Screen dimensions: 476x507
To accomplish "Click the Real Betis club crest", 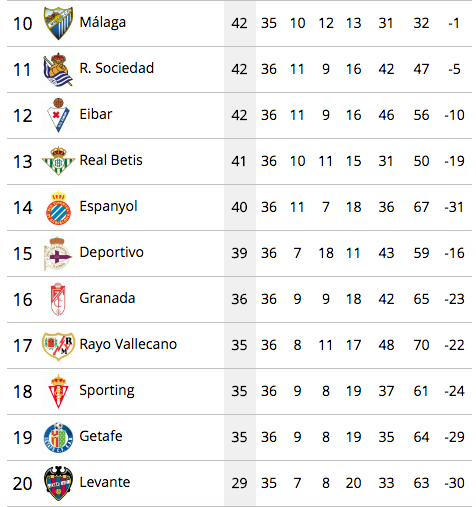I will click(58, 161).
